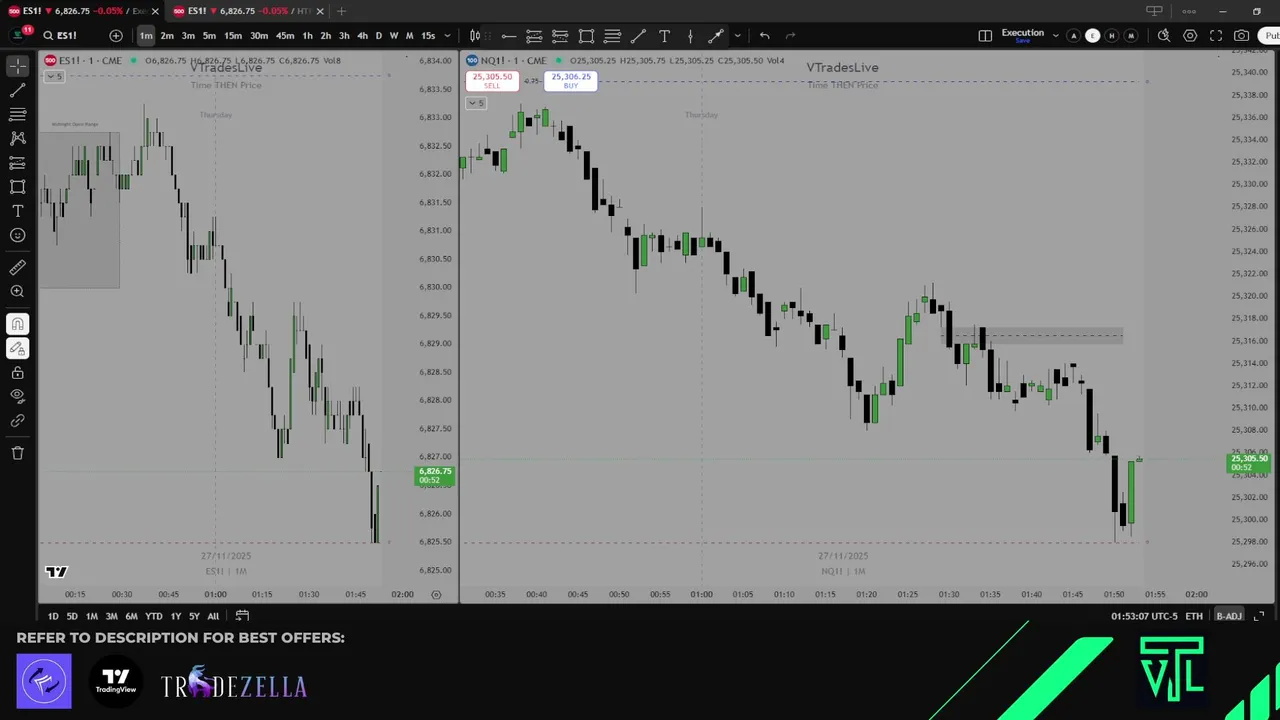Collapse the ES1! indicator legend expander
This screenshot has width=1280, height=720.
[54, 77]
